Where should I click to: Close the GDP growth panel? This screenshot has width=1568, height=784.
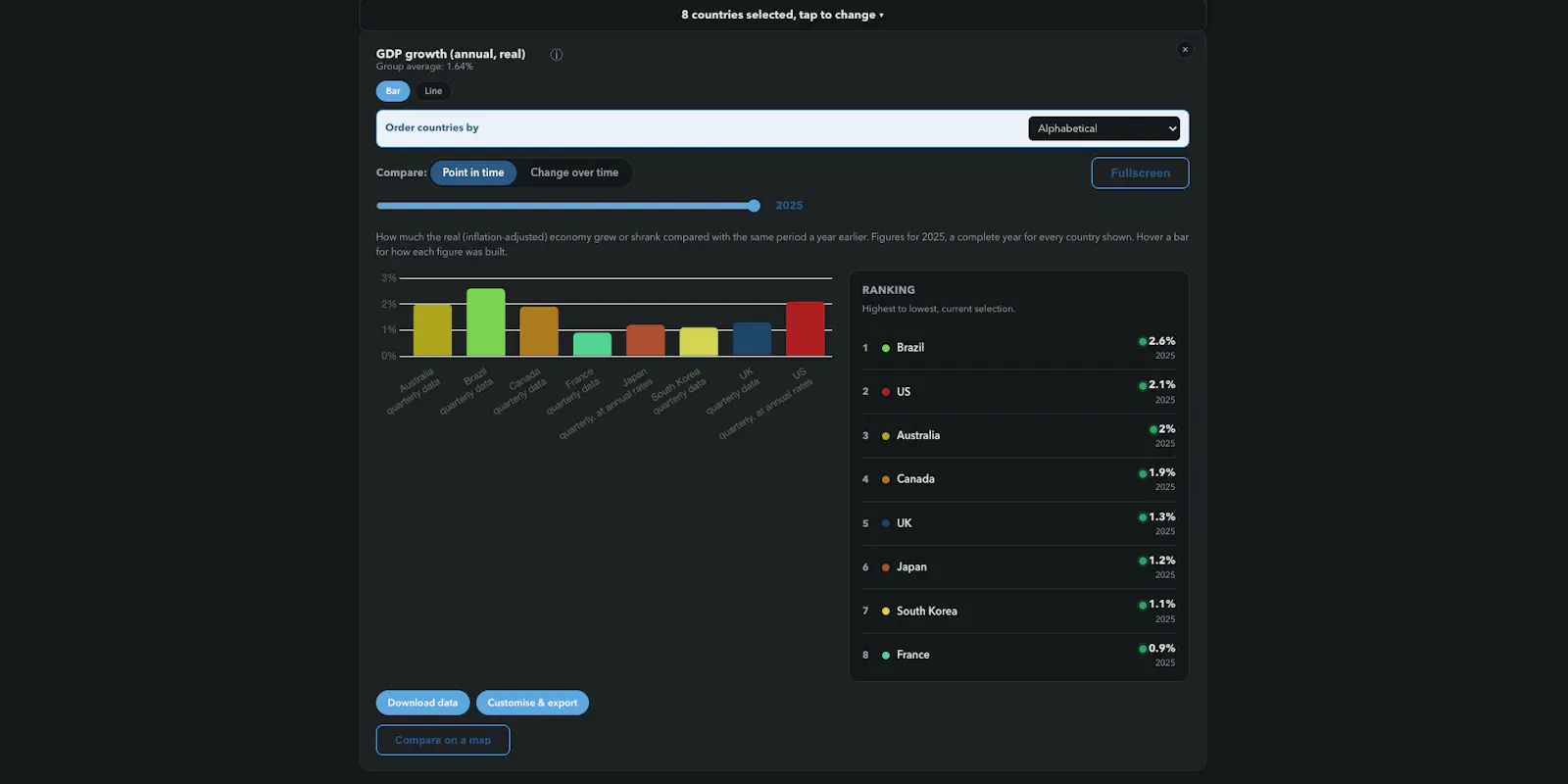(x=1185, y=50)
